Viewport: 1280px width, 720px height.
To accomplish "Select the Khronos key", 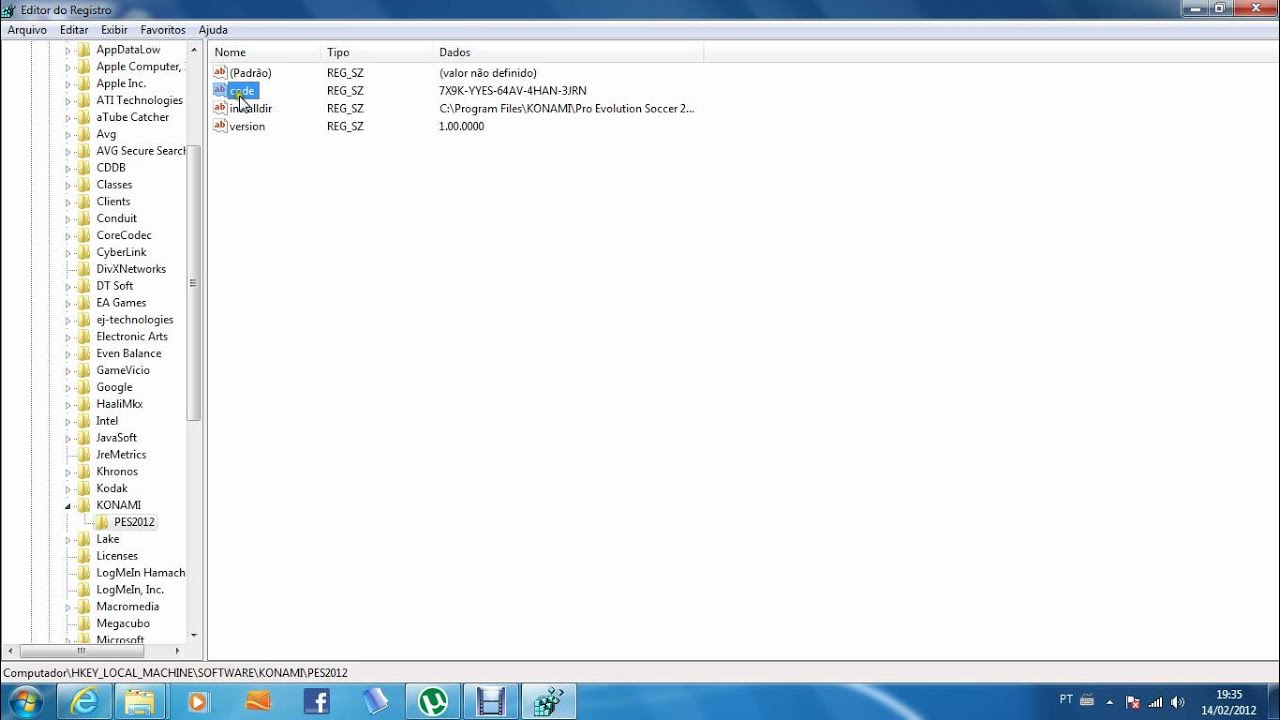I will click(x=117, y=472).
